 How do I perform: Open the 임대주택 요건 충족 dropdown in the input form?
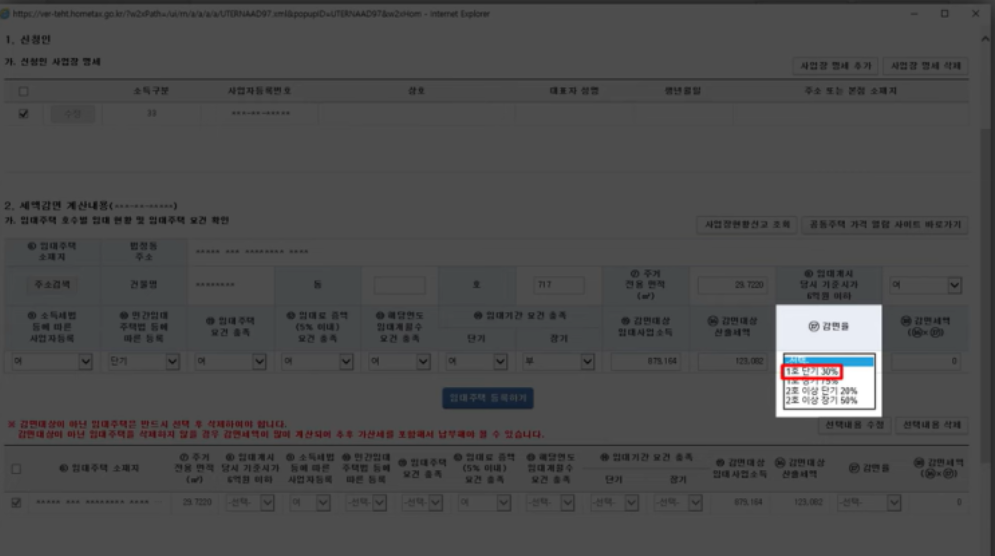point(230,361)
